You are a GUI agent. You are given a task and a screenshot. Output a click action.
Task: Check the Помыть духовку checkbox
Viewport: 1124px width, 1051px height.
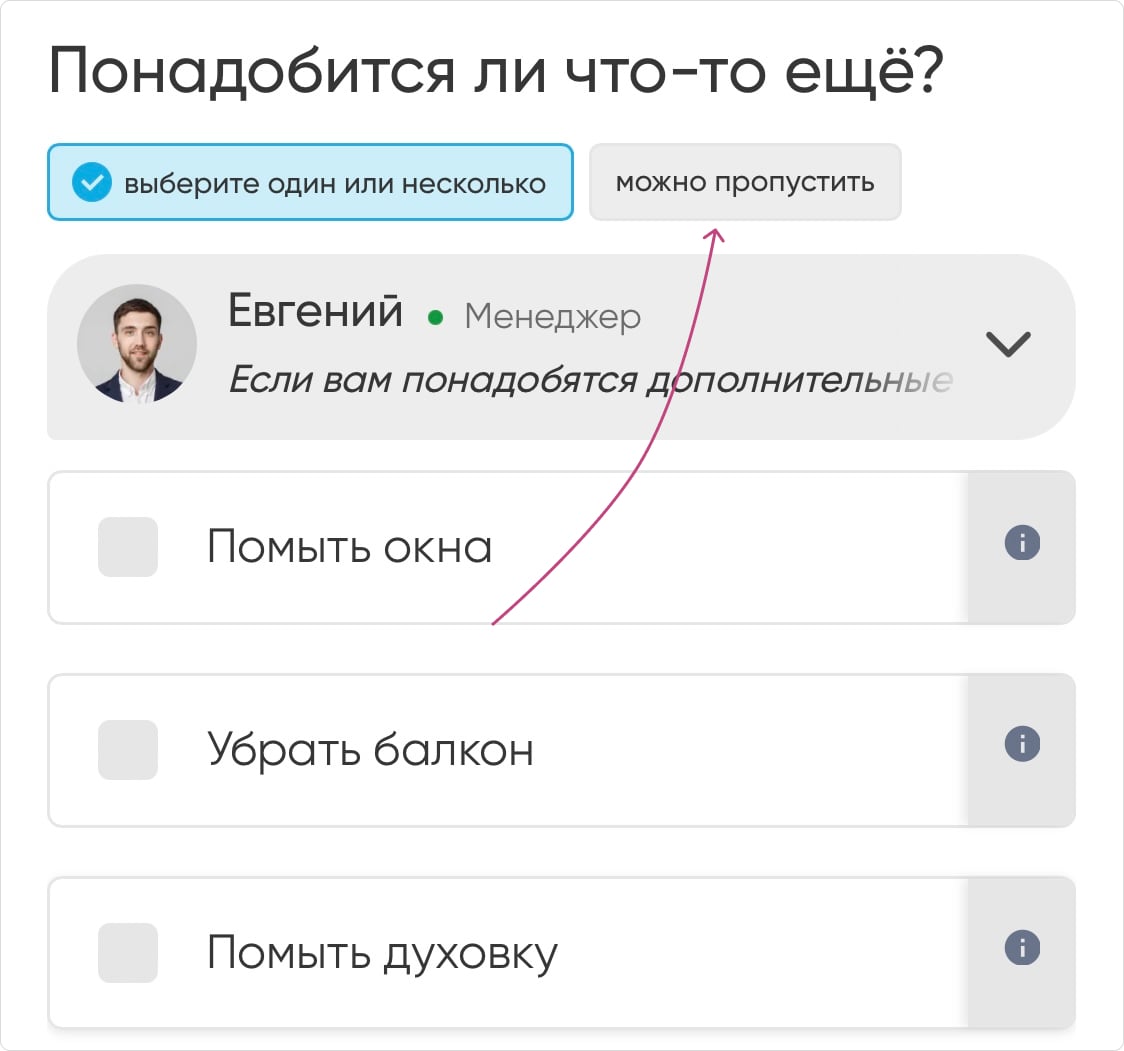(x=128, y=953)
